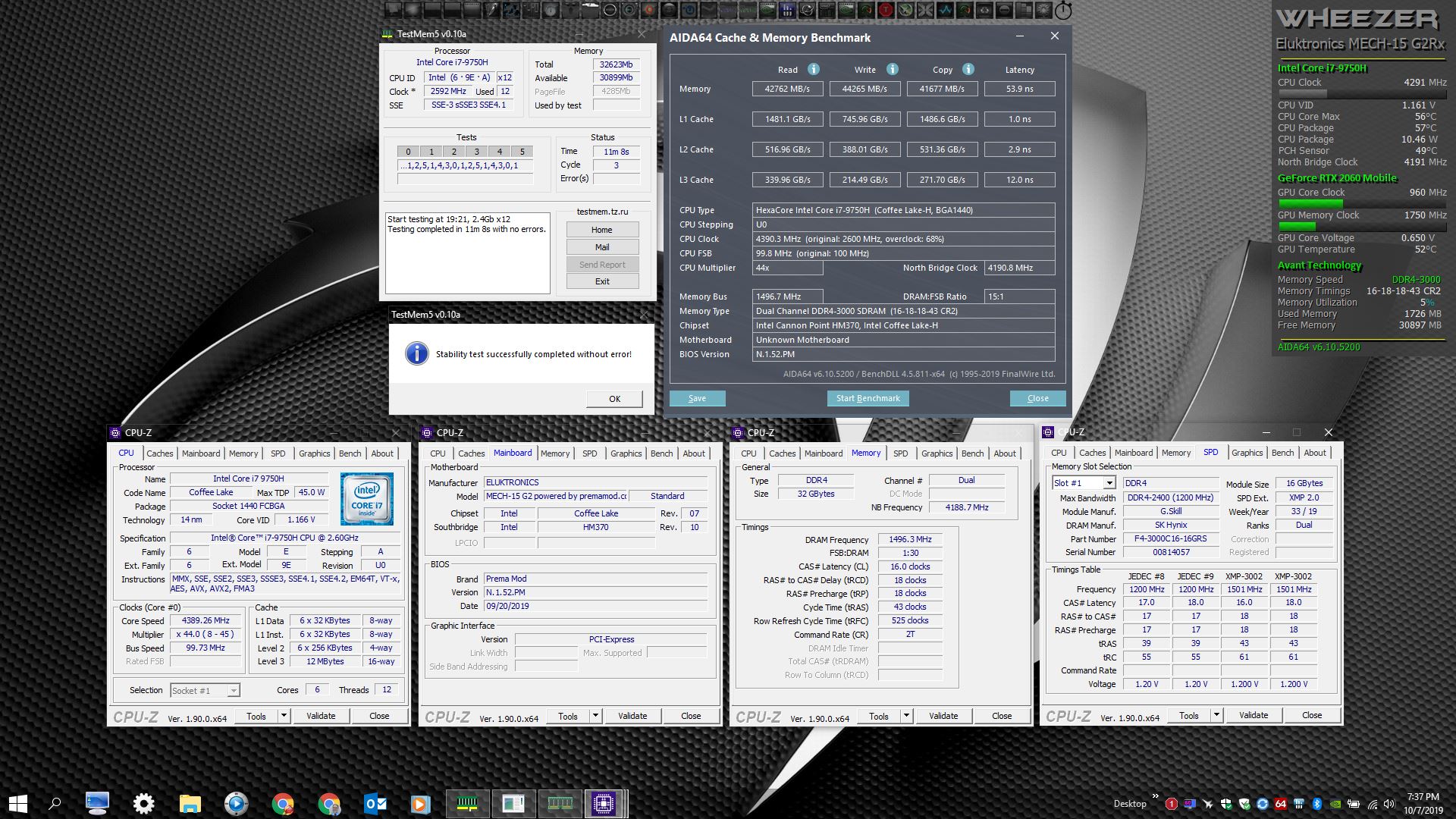
Task: Open Windows Start menu
Action: [18, 803]
